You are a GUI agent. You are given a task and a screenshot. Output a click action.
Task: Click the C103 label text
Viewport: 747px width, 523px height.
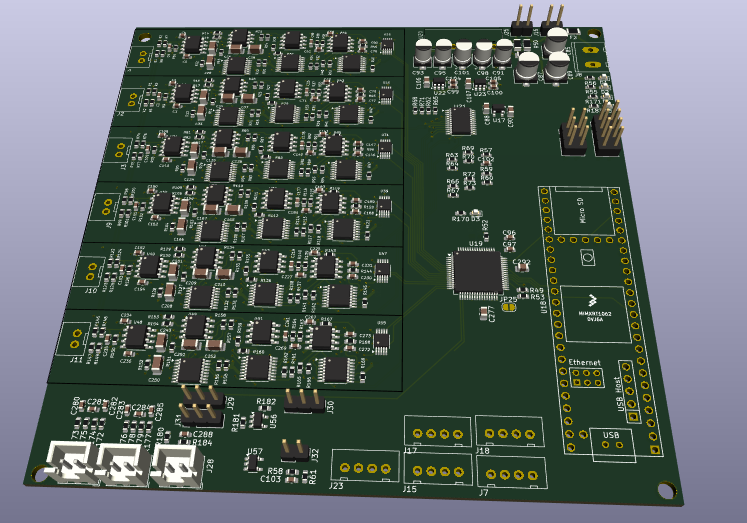(270, 479)
